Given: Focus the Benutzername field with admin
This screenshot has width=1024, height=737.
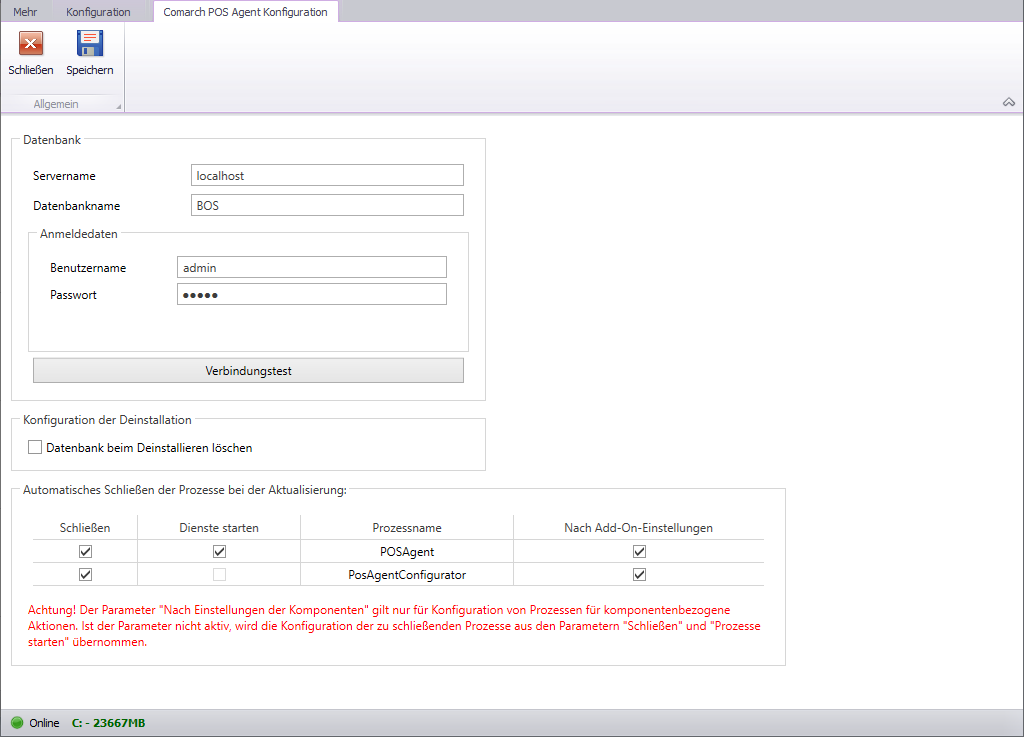Looking at the screenshot, I should [312, 268].
